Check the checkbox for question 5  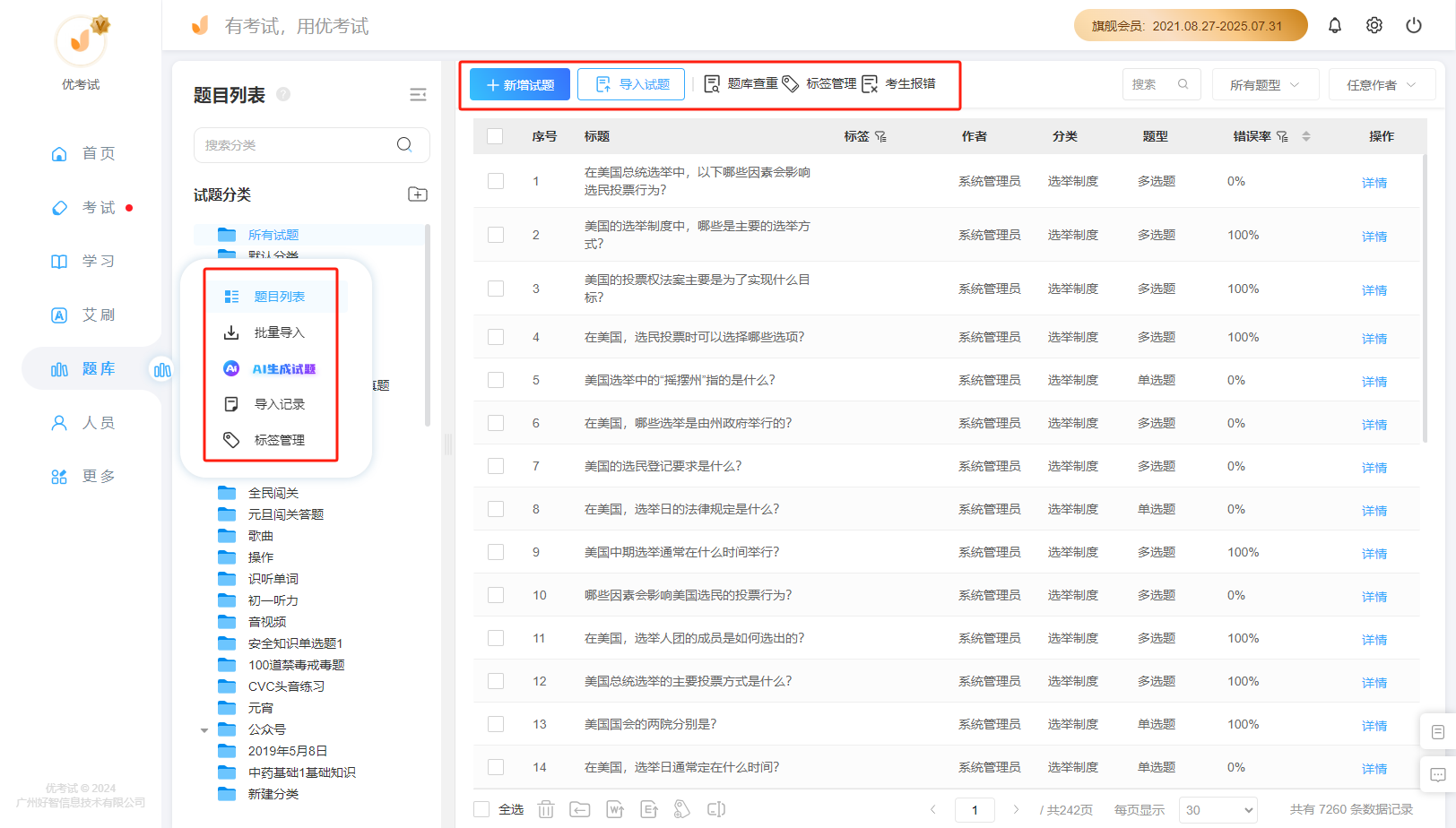tap(496, 380)
